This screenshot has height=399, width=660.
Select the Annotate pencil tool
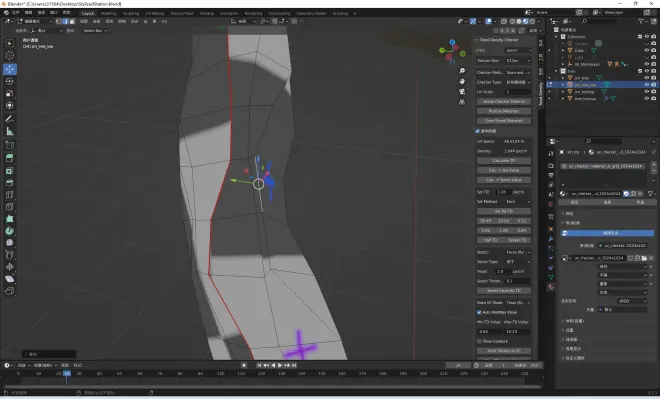point(10,119)
